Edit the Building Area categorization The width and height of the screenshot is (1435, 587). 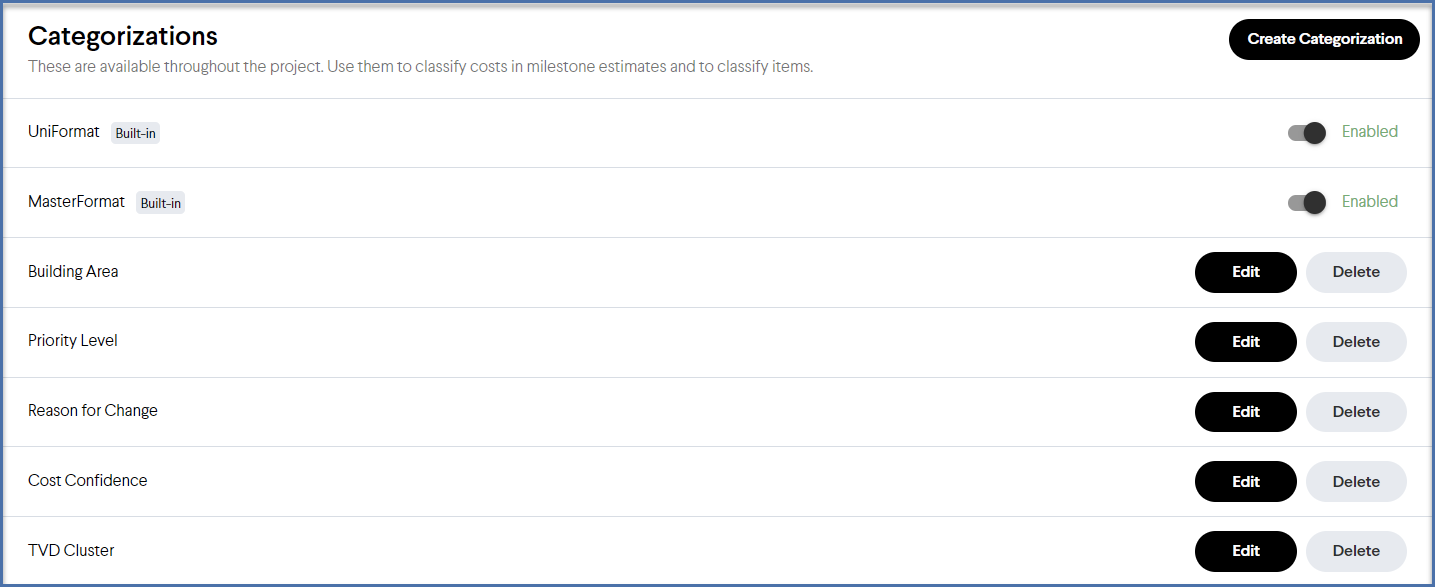(1245, 272)
